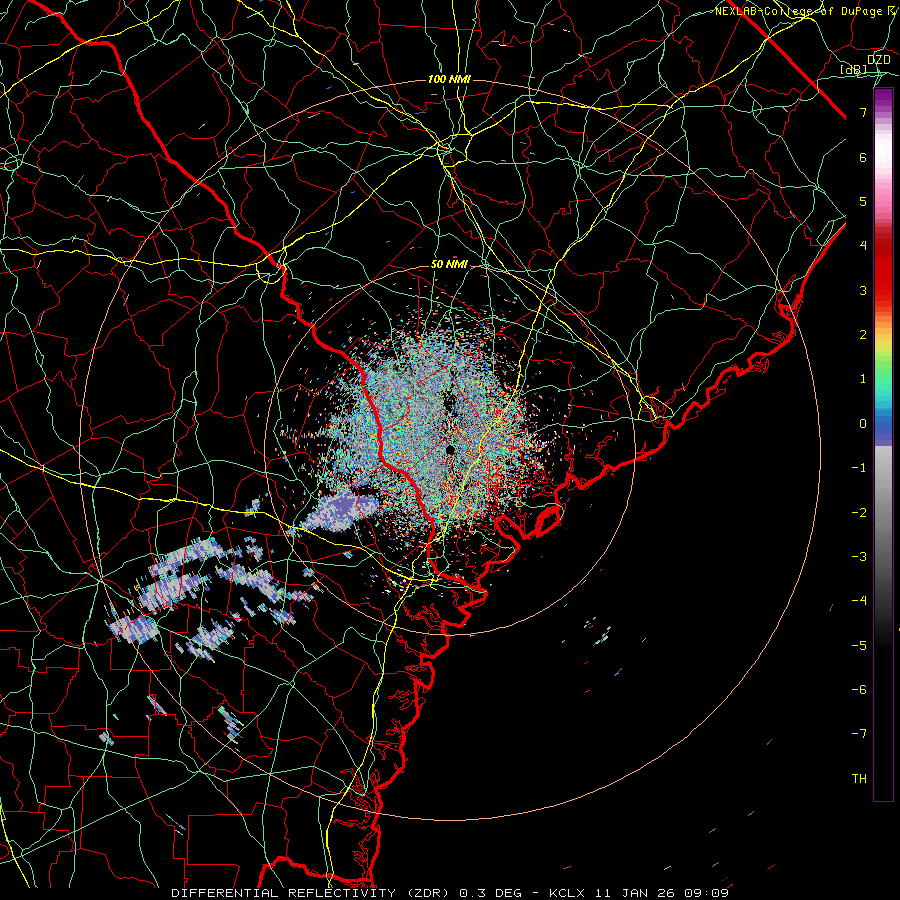900x900 pixels.
Task: Click the black radar site dot at center
Action: pos(450,449)
